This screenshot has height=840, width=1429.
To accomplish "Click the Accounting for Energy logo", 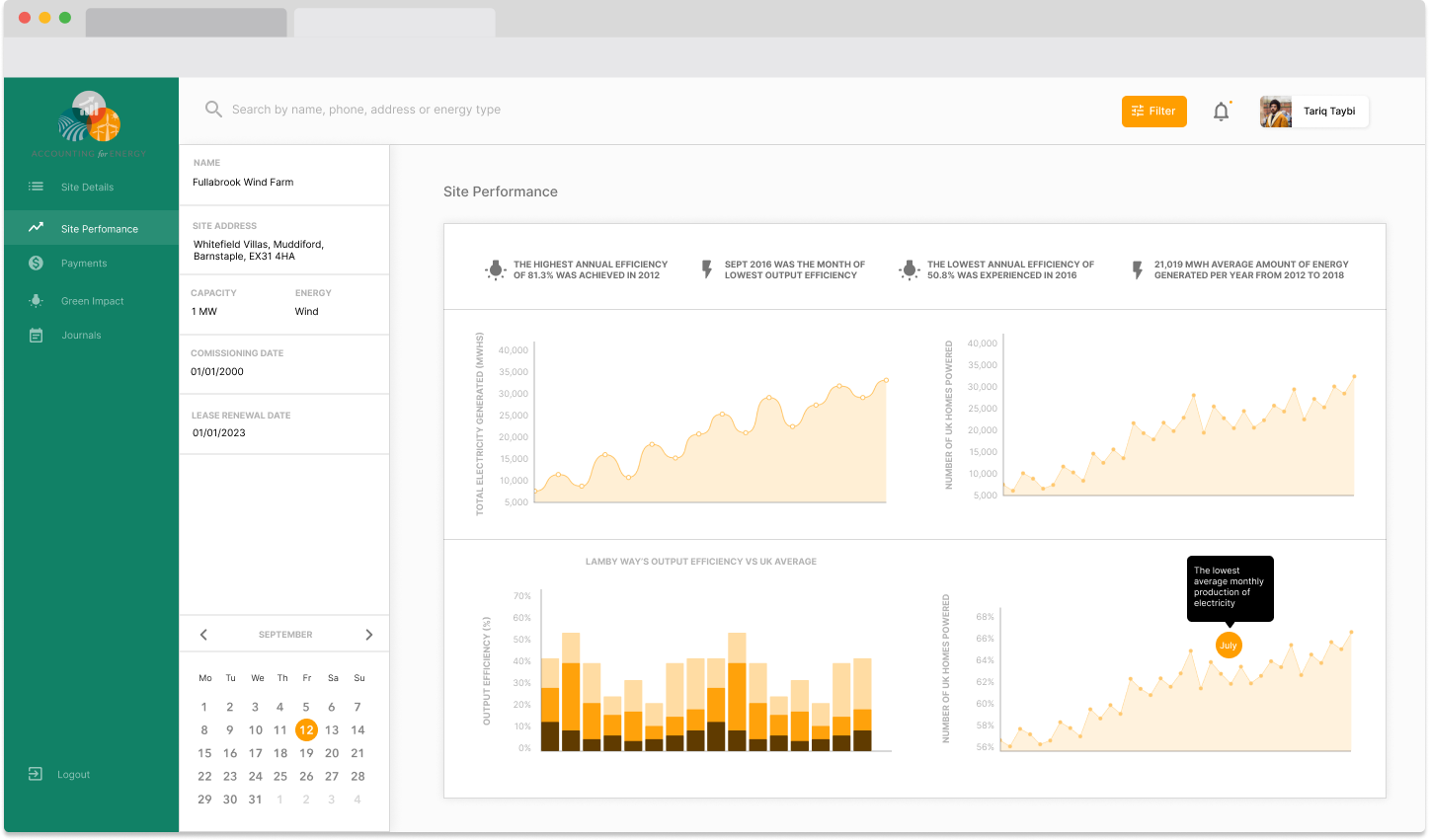I will 89,123.
